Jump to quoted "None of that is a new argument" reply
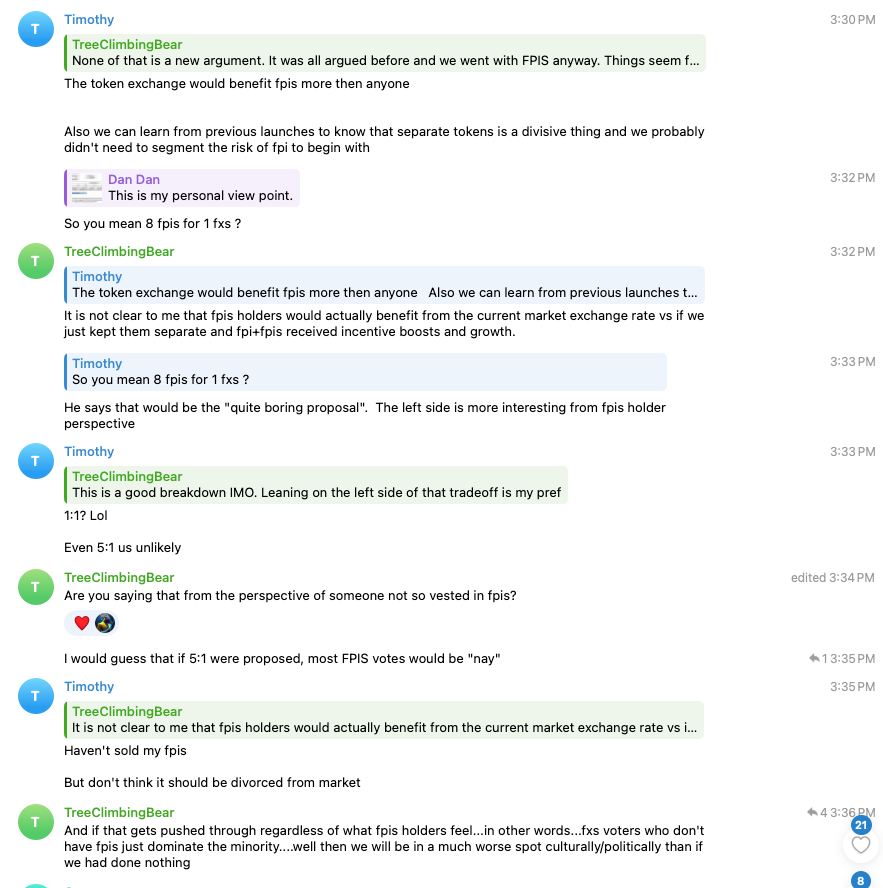 [x=385, y=53]
